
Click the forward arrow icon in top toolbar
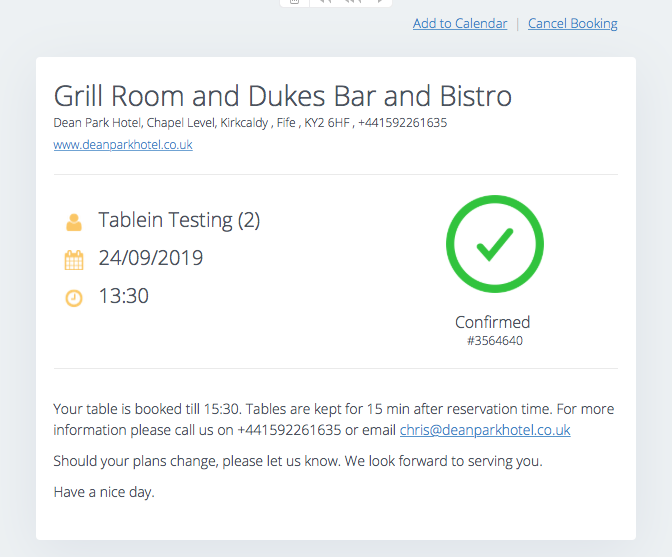pyautogui.click(x=380, y=2)
